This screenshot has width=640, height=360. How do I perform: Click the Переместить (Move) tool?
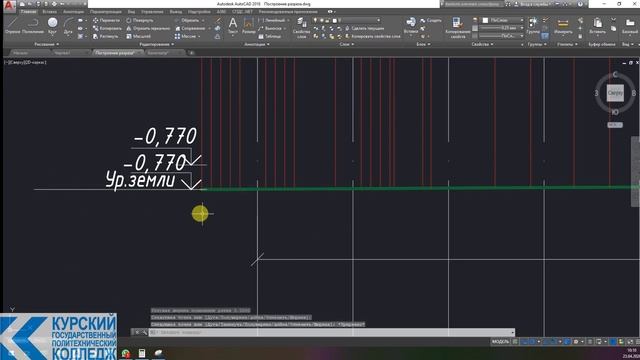pyautogui.click(x=107, y=20)
